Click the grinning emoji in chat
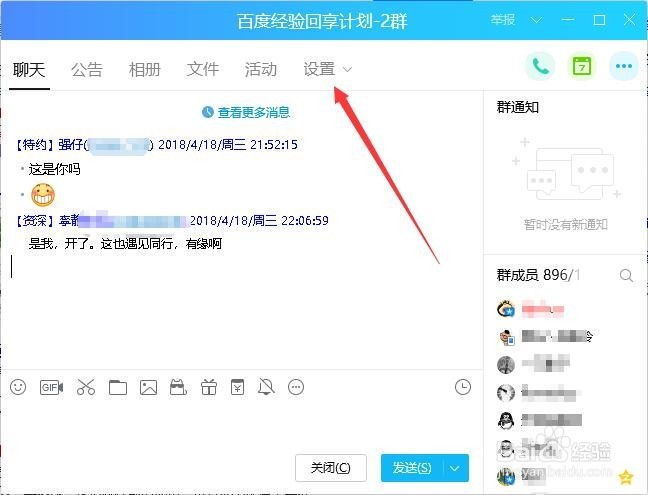Screen dimensions: 648x495 (x=43, y=195)
